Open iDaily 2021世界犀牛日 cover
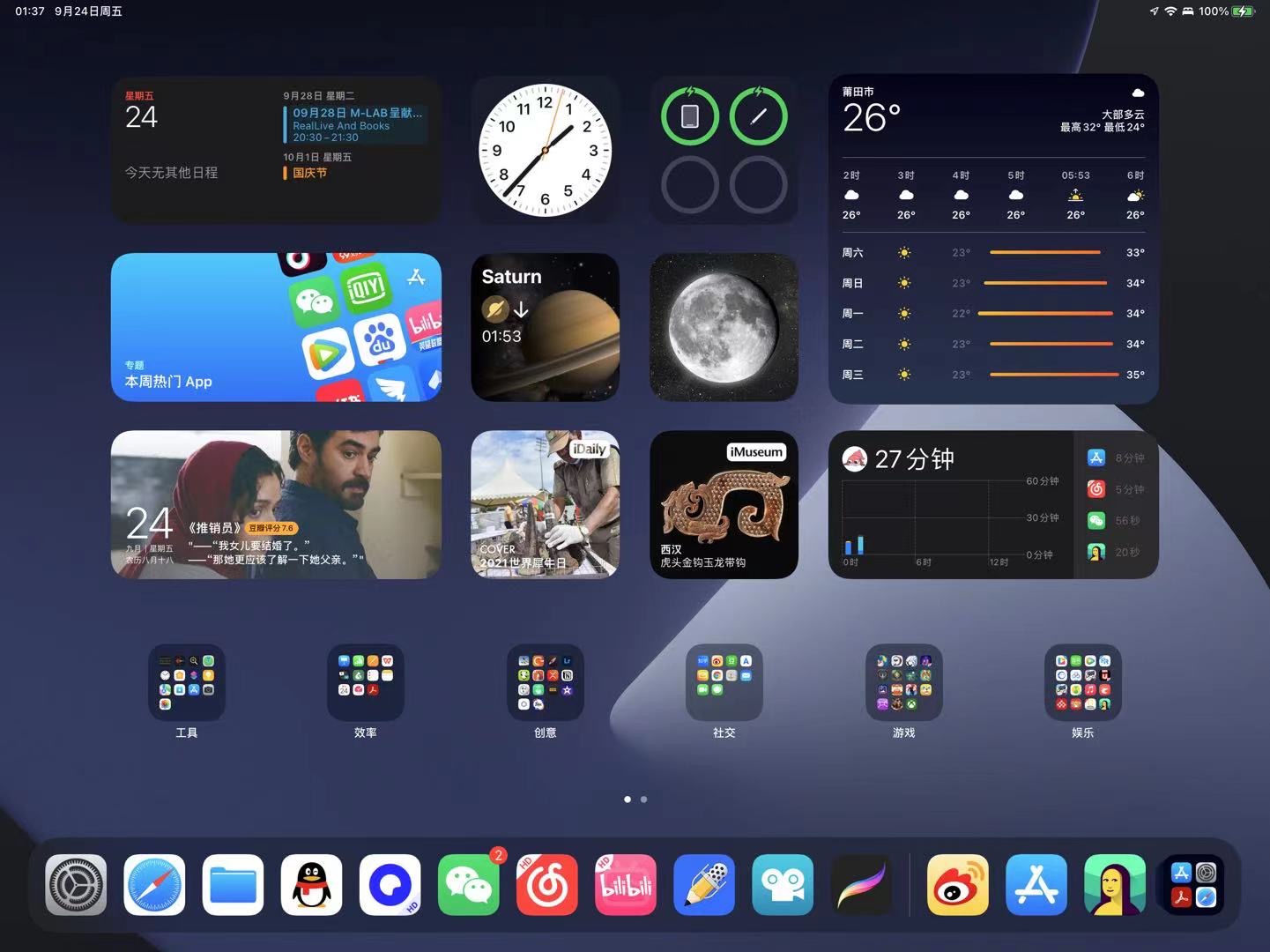 tap(545, 504)
